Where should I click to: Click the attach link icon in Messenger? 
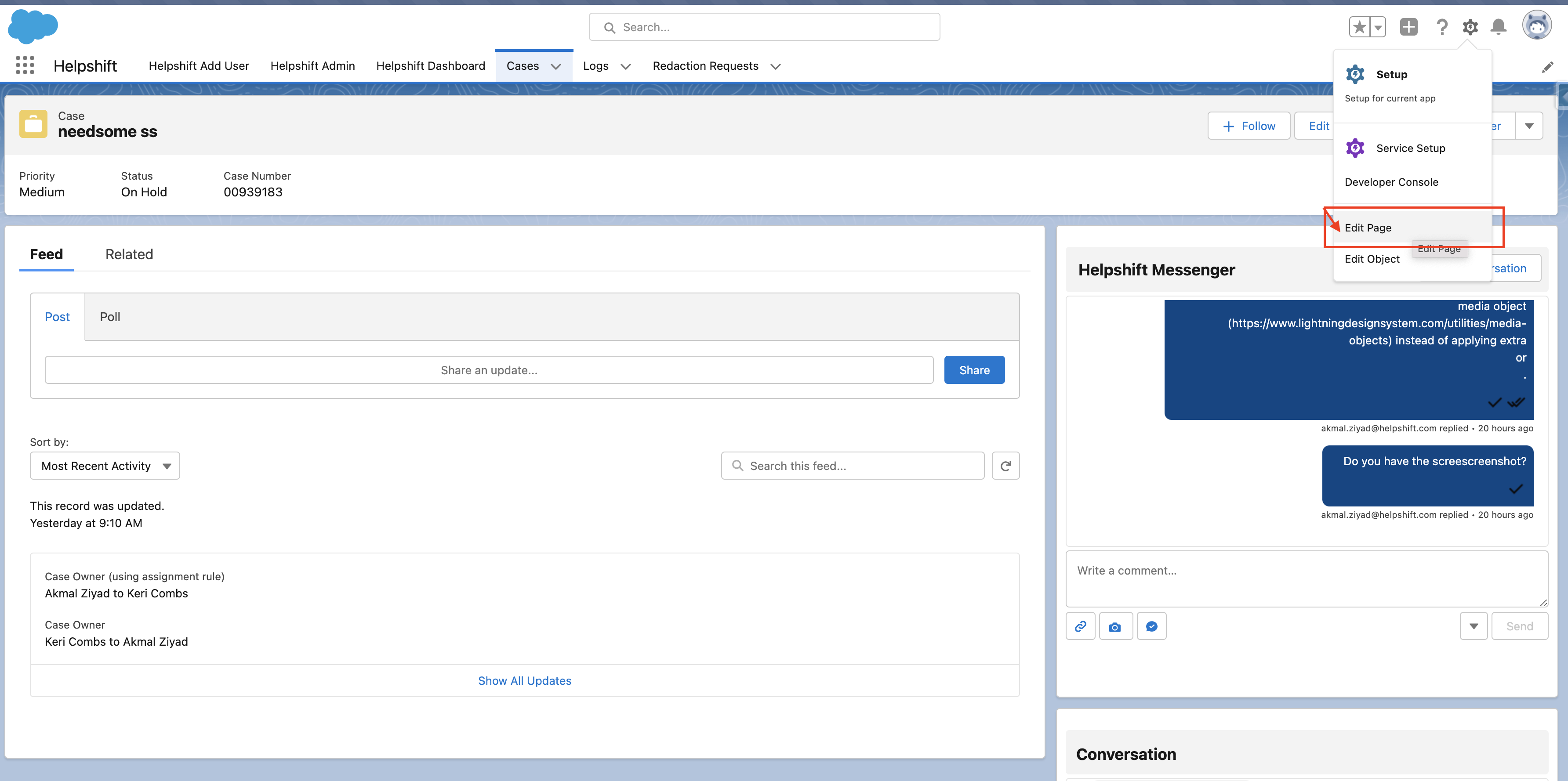(1081, 626)
